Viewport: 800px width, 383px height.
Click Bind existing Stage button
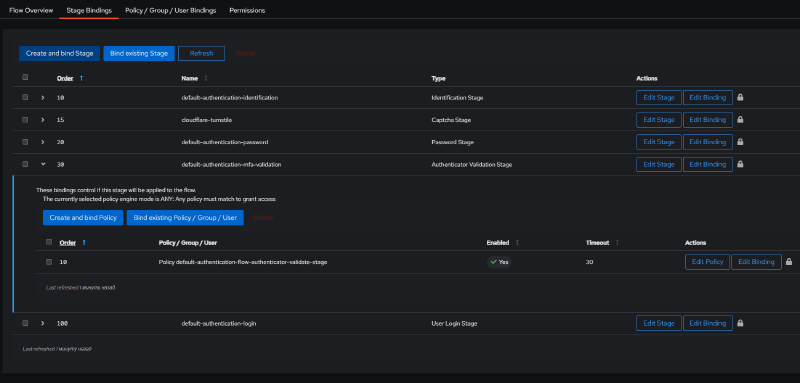coord(139,54)
